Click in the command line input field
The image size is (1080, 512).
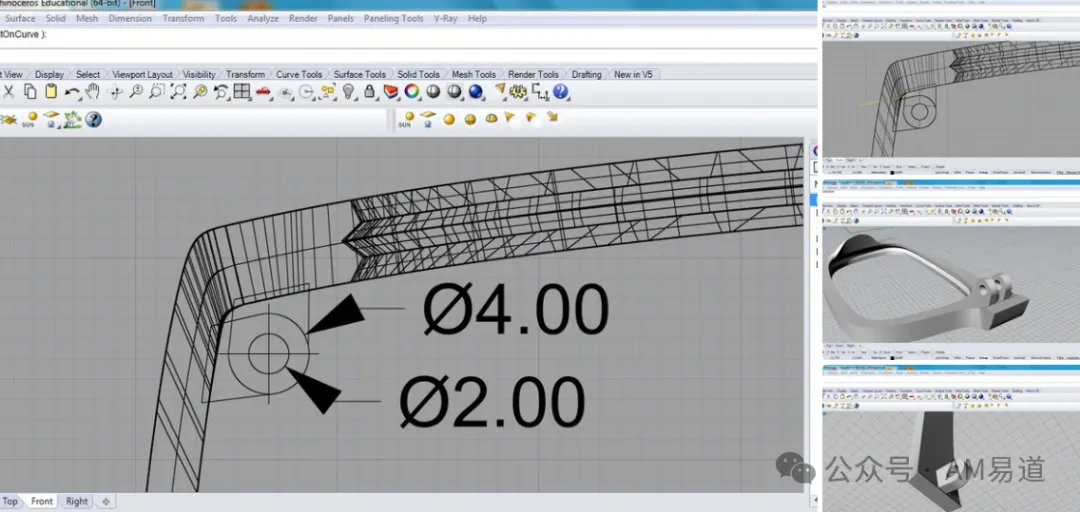pos(408,36)
